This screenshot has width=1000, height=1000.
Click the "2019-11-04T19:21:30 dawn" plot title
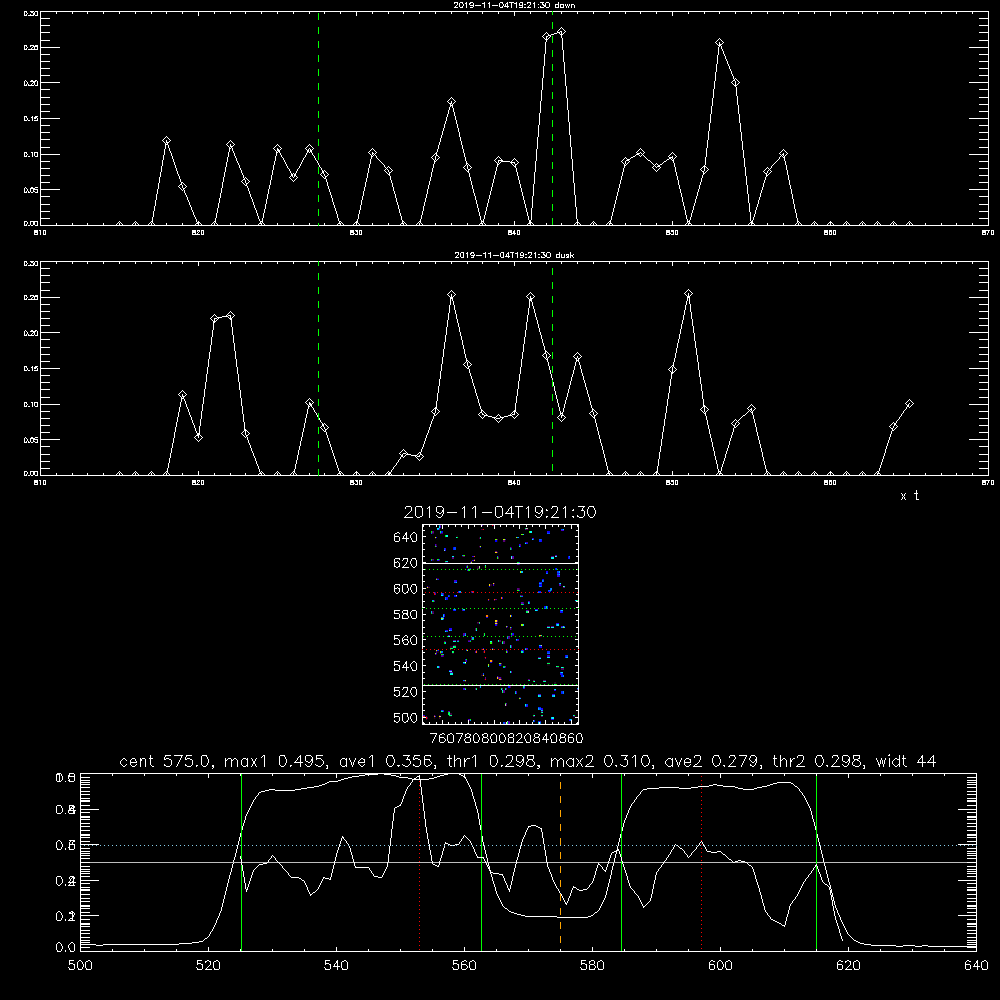pos(514,5)
